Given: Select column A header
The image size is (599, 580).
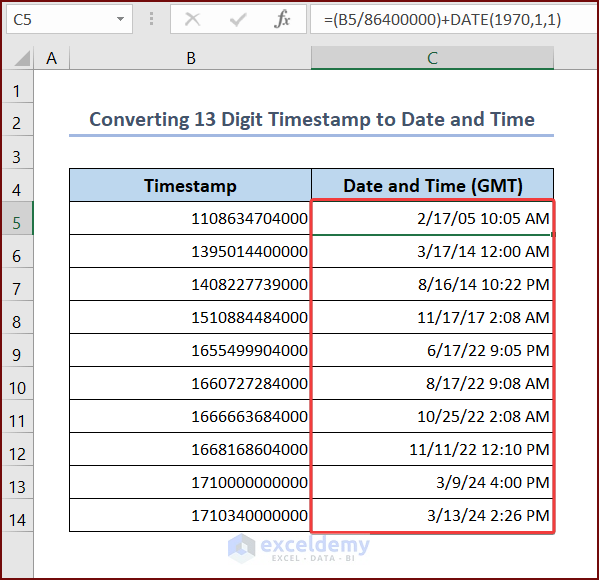Looking at the screenshot, I should (x=52, y=58).
